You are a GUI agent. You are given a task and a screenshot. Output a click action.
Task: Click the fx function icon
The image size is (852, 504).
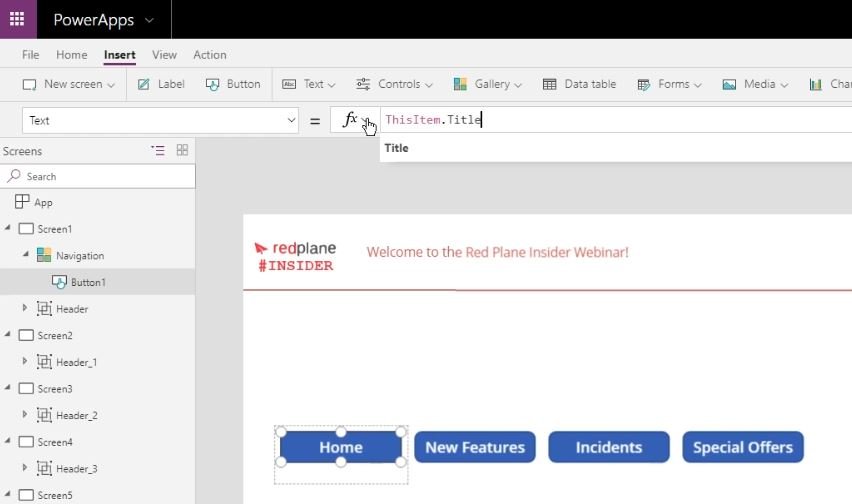coord(349,119)
